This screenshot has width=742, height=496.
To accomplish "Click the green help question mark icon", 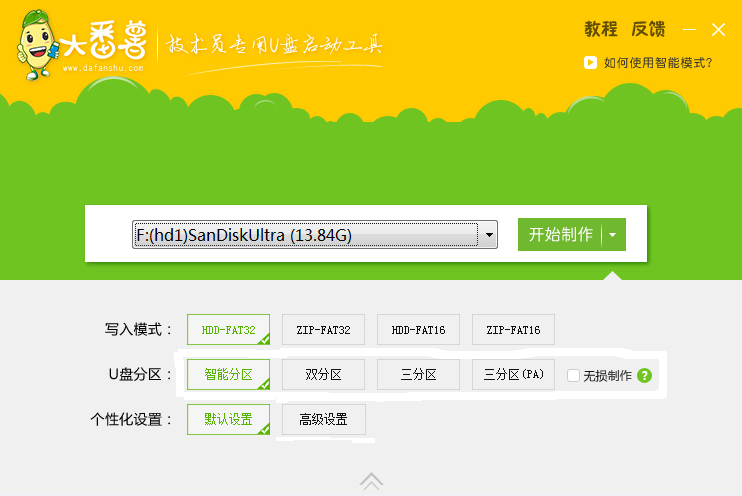I will (644, 375).
